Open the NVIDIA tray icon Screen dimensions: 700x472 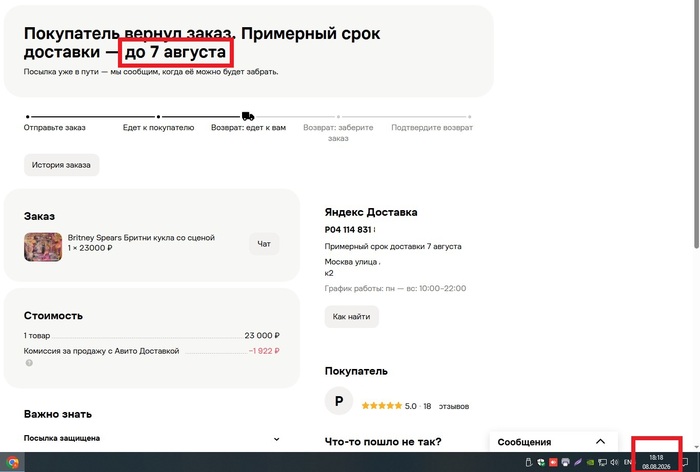pos(590,463)
